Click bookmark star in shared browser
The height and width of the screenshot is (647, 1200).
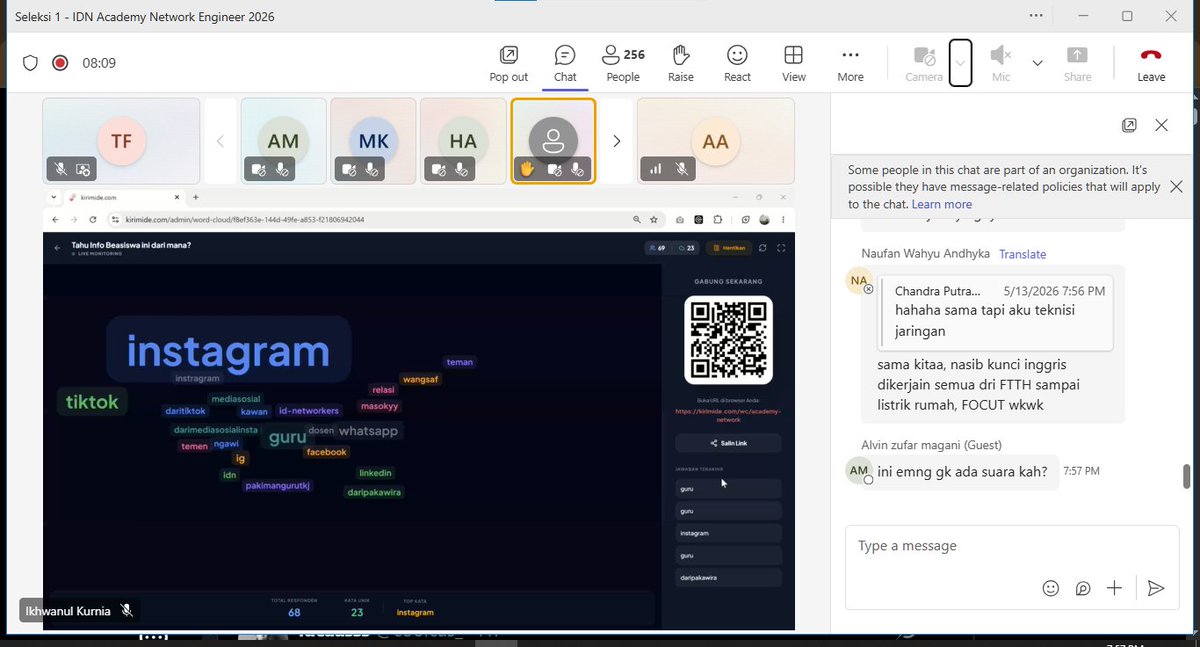(653, 219)
